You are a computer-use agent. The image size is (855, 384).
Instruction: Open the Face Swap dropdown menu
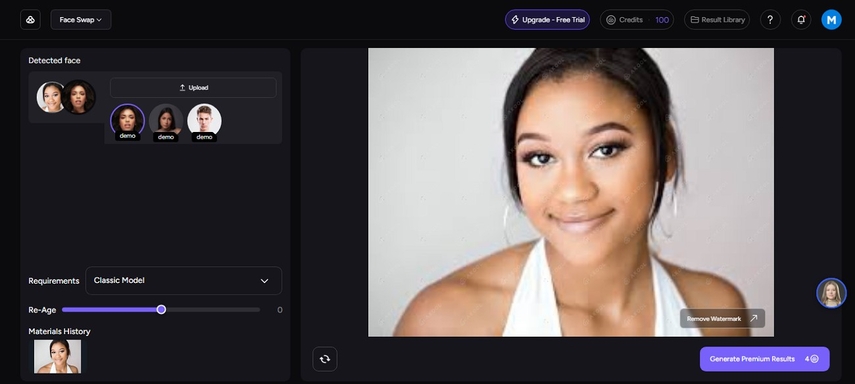coord(81,20)
